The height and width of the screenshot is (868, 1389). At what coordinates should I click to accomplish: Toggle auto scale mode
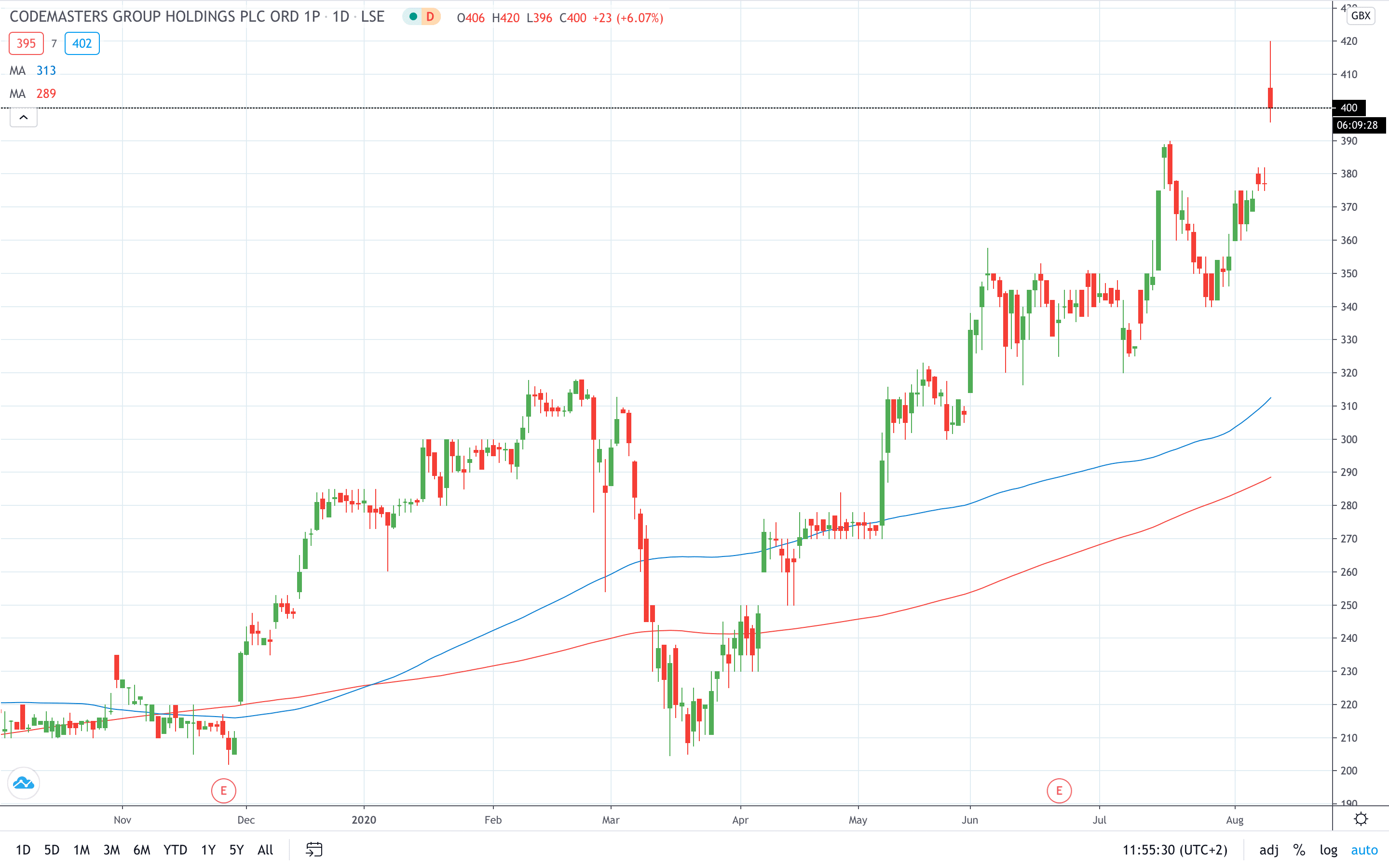point(1364,850)
